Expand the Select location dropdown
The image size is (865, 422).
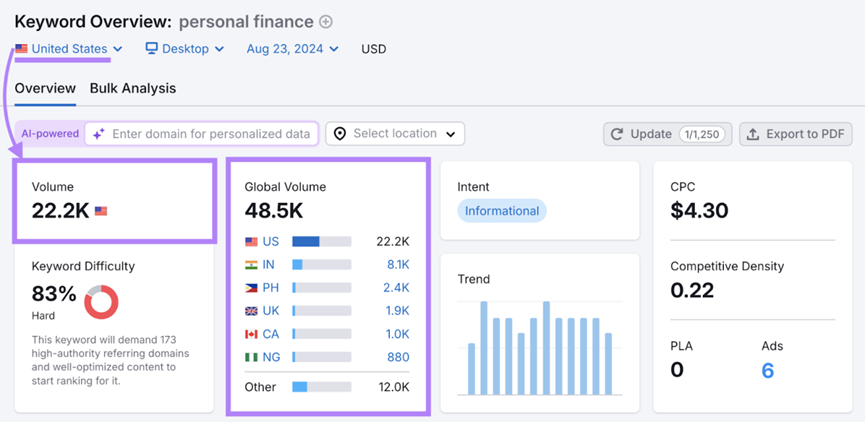click(395, 134)
